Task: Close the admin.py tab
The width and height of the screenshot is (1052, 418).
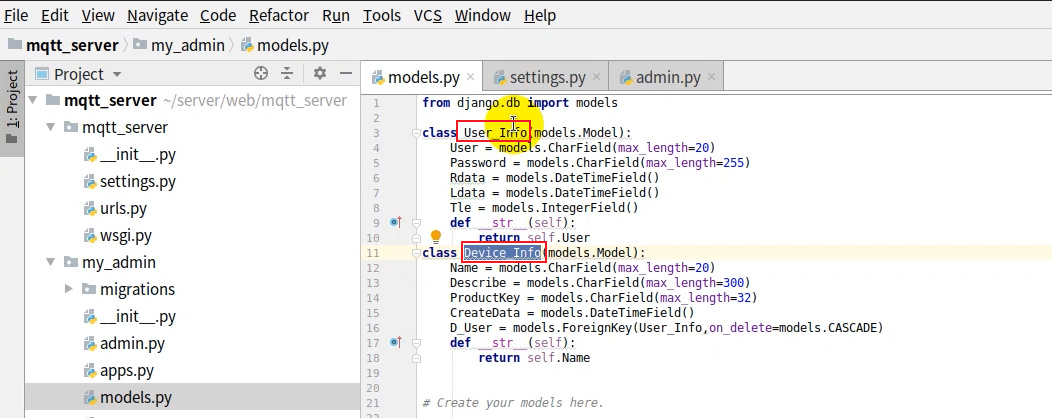Action: click(x=711, y=77)
